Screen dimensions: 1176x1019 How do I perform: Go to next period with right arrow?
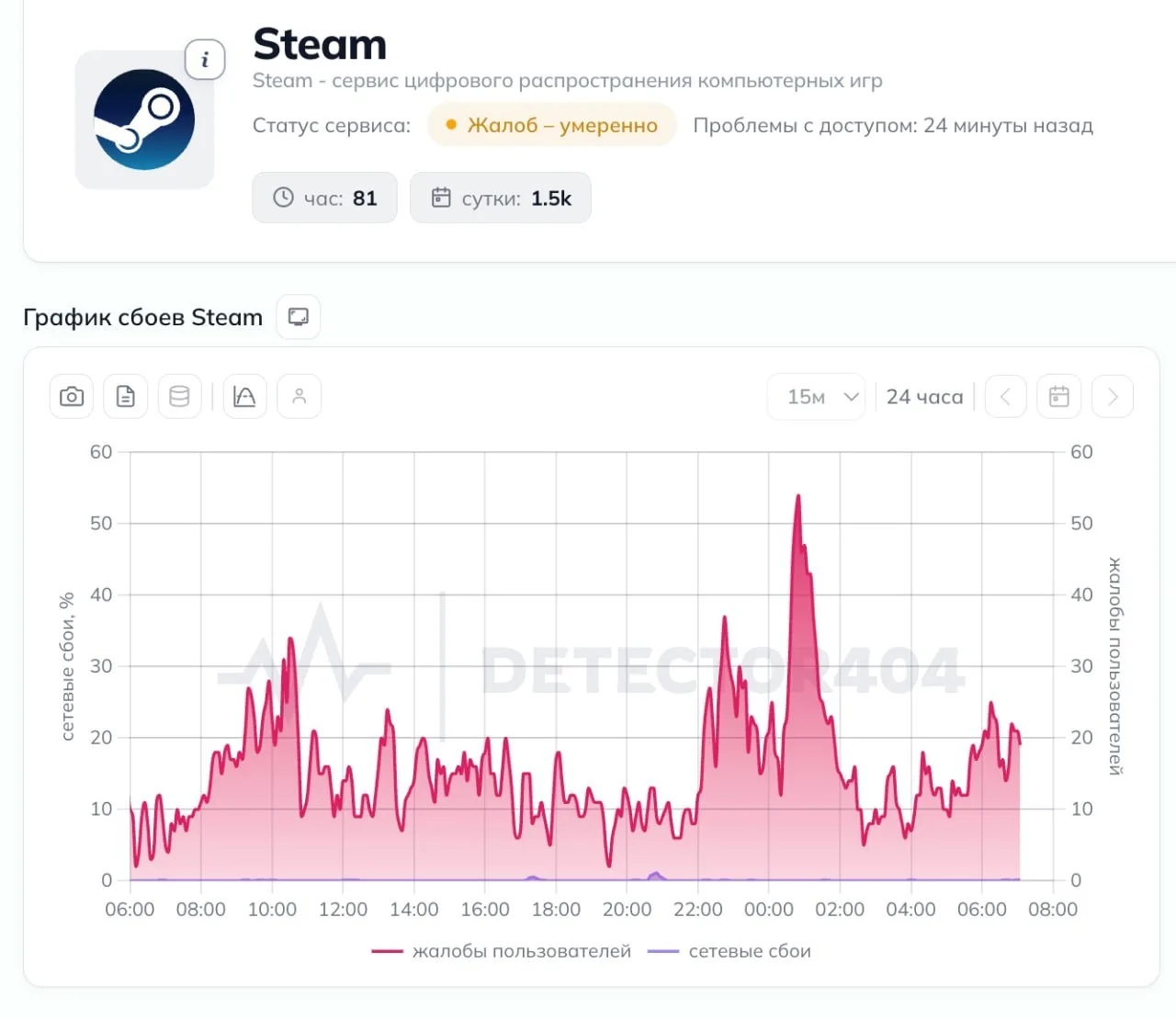[1113, 397]
